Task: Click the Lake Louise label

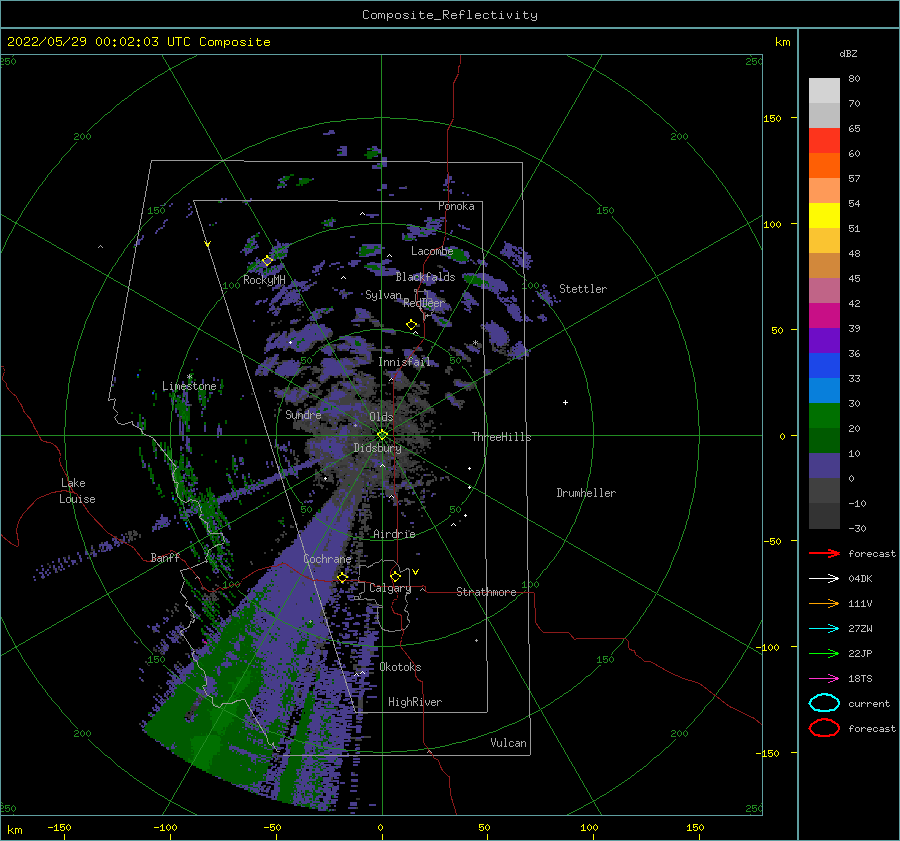Action: click(77, 491)
